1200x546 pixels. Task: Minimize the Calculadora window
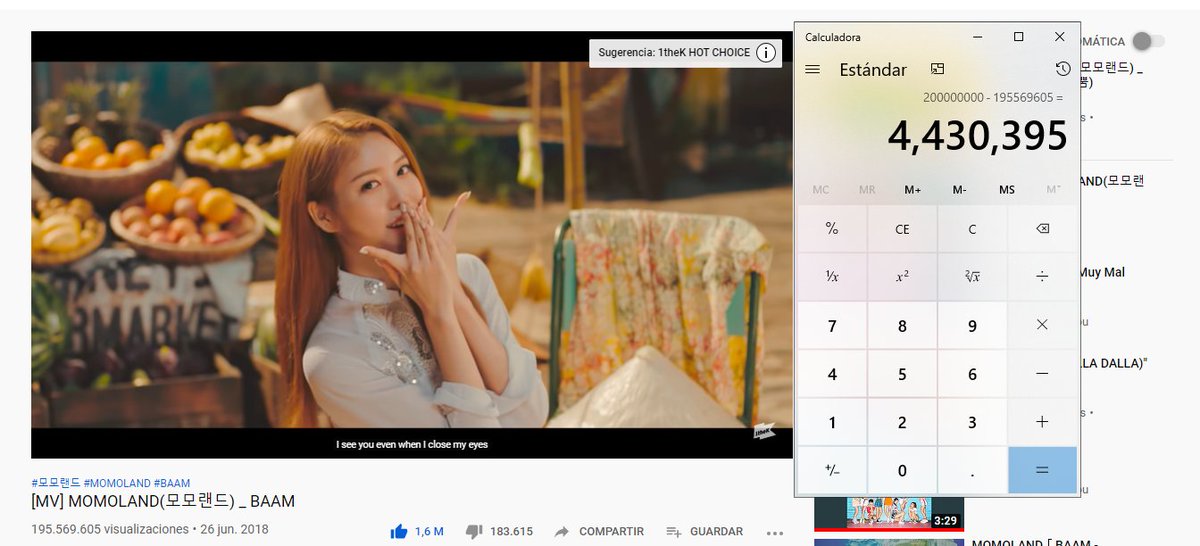click(977, 37)
